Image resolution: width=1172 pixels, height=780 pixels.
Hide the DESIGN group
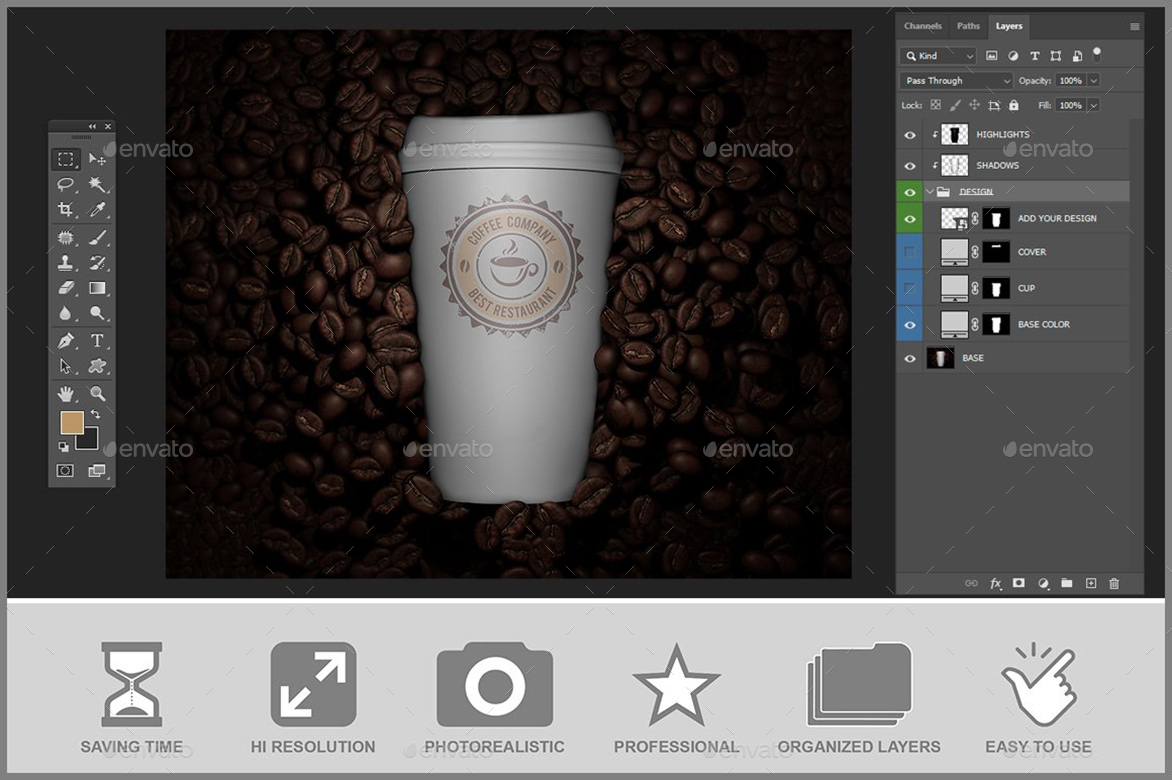[x=910, y=192]
